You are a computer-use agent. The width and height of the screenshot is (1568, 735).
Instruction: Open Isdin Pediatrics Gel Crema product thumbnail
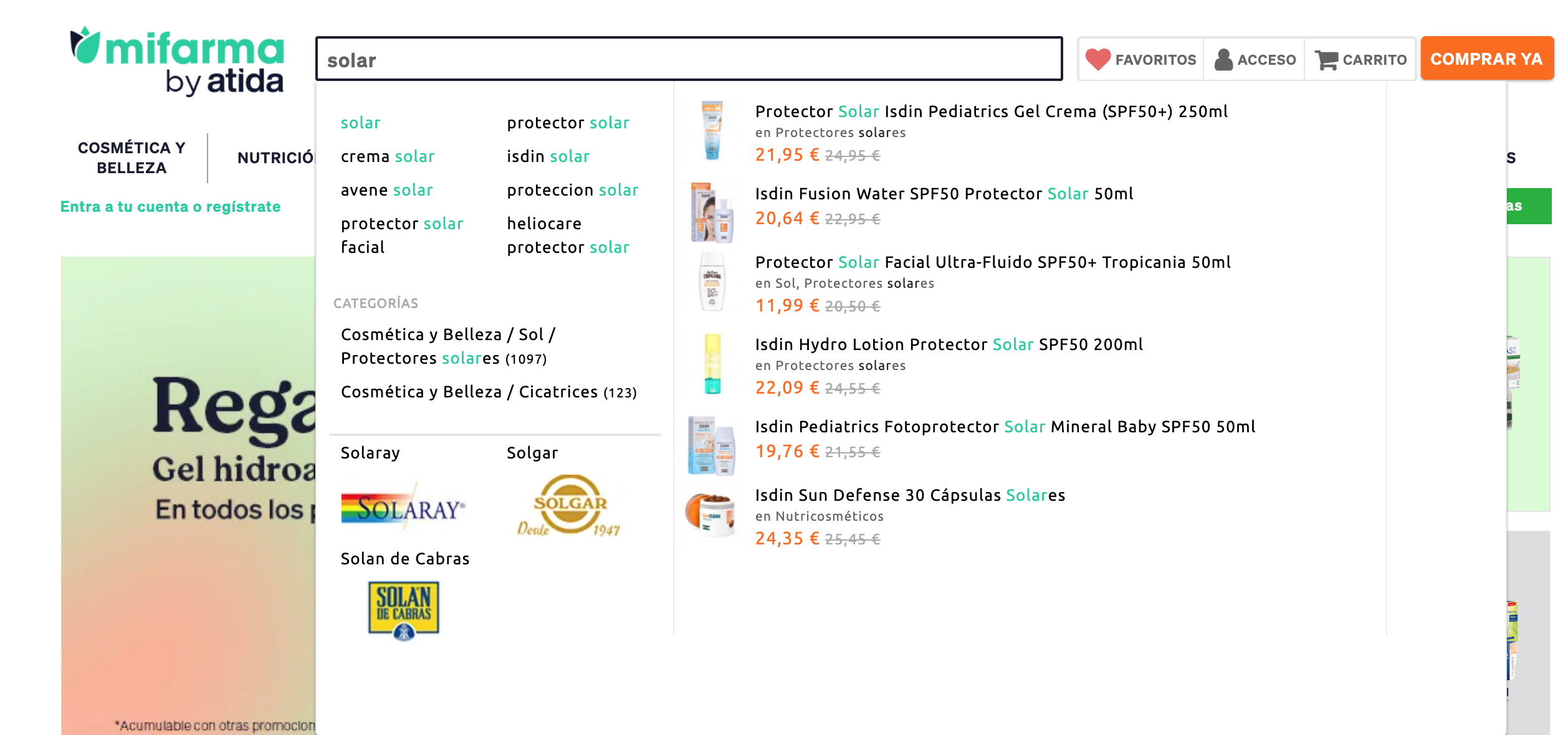pyautogui.click(x=712, y=131)
